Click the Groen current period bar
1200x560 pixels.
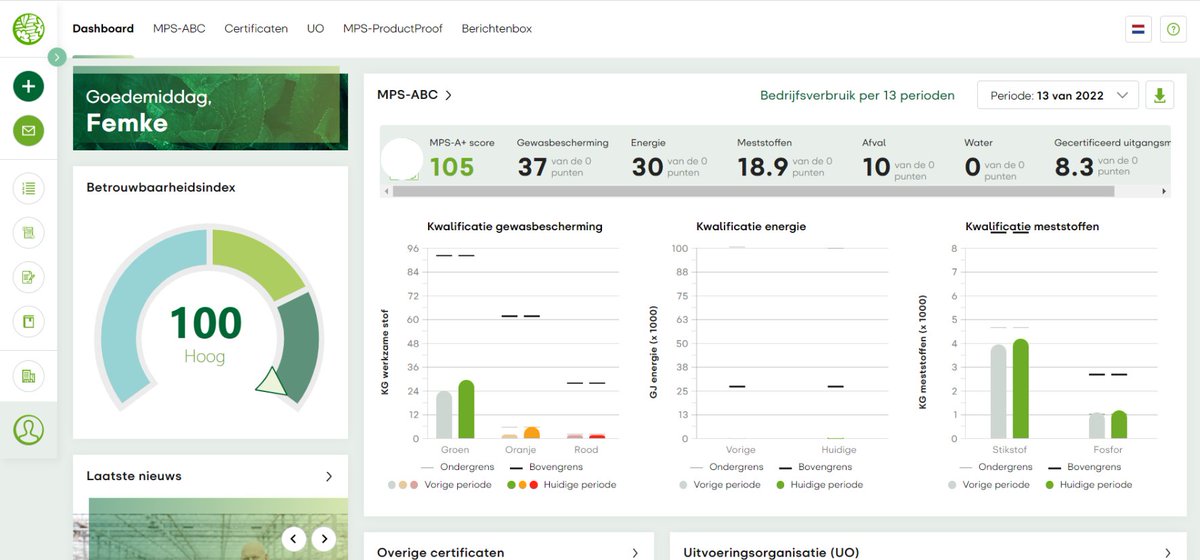click(466, 409)
